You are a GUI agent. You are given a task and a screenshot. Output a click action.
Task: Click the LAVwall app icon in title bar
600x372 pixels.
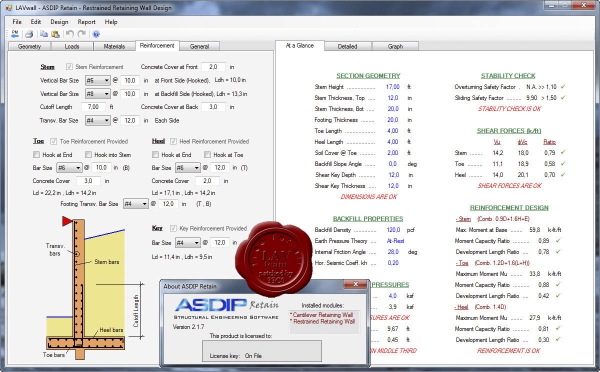[8, 8]
